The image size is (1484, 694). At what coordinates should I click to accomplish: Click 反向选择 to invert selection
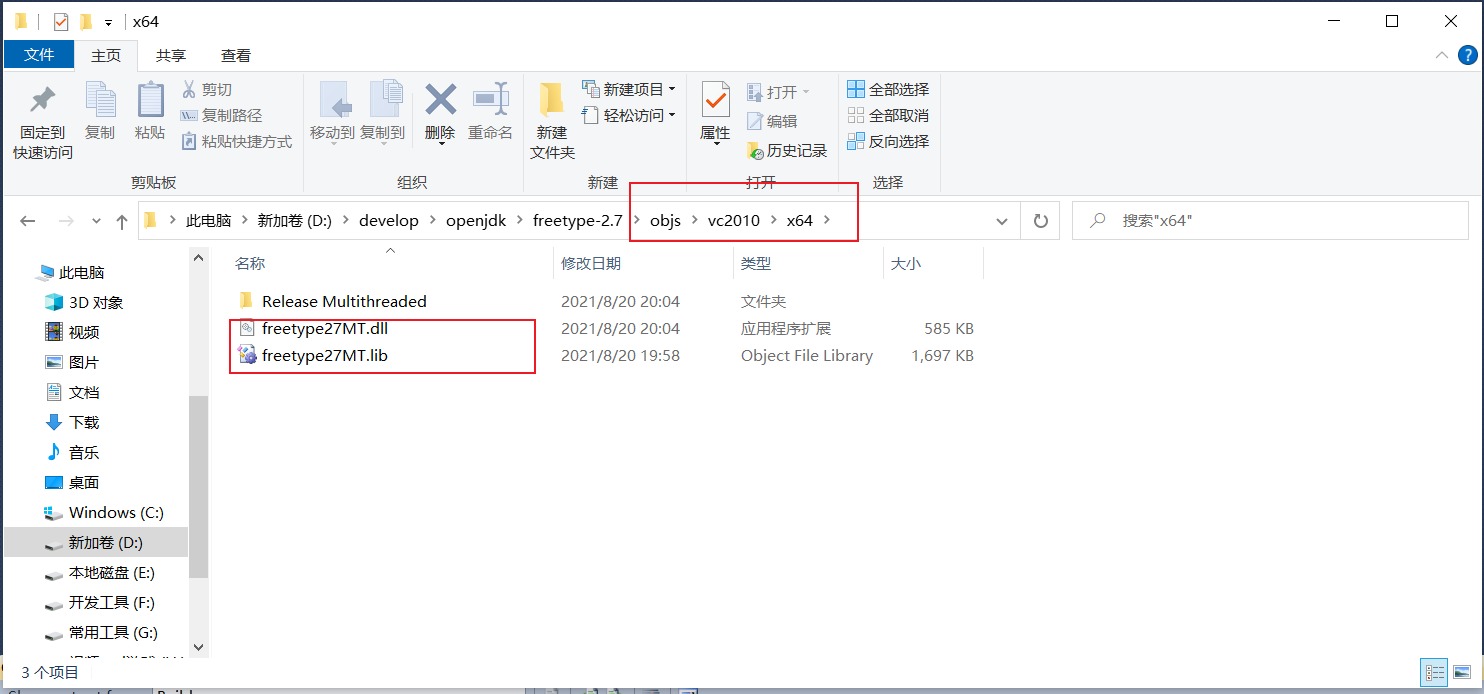click(888, 142)
